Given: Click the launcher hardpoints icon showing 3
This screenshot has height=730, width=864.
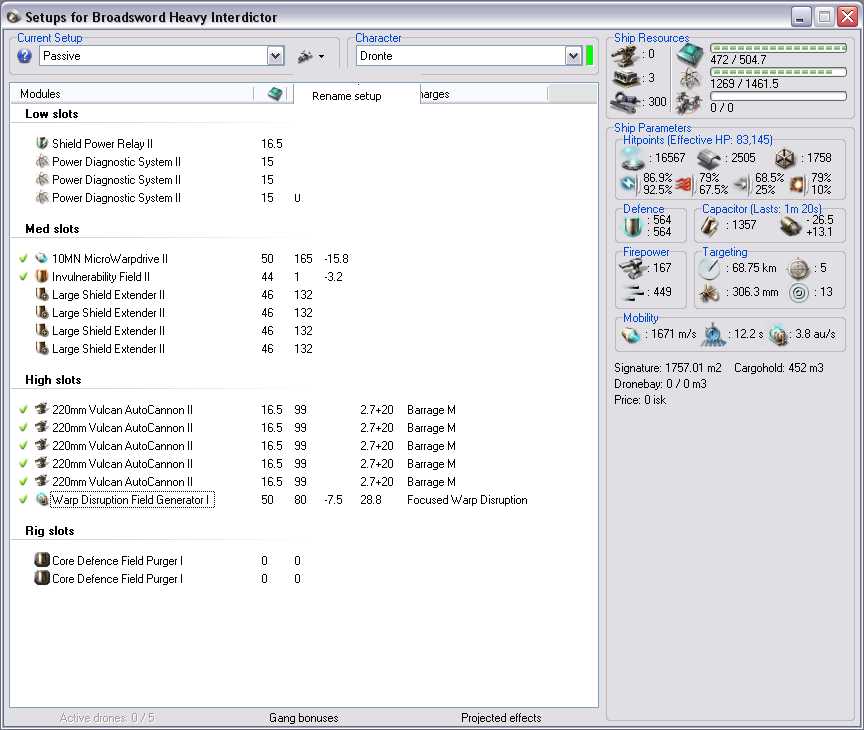Looking at the screenshot, I should (x=625, y=78).
